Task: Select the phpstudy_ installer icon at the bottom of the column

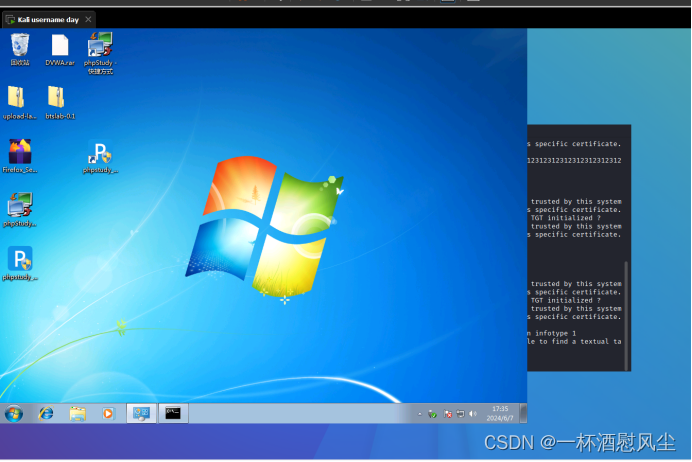Action: [x=20, y=263]
